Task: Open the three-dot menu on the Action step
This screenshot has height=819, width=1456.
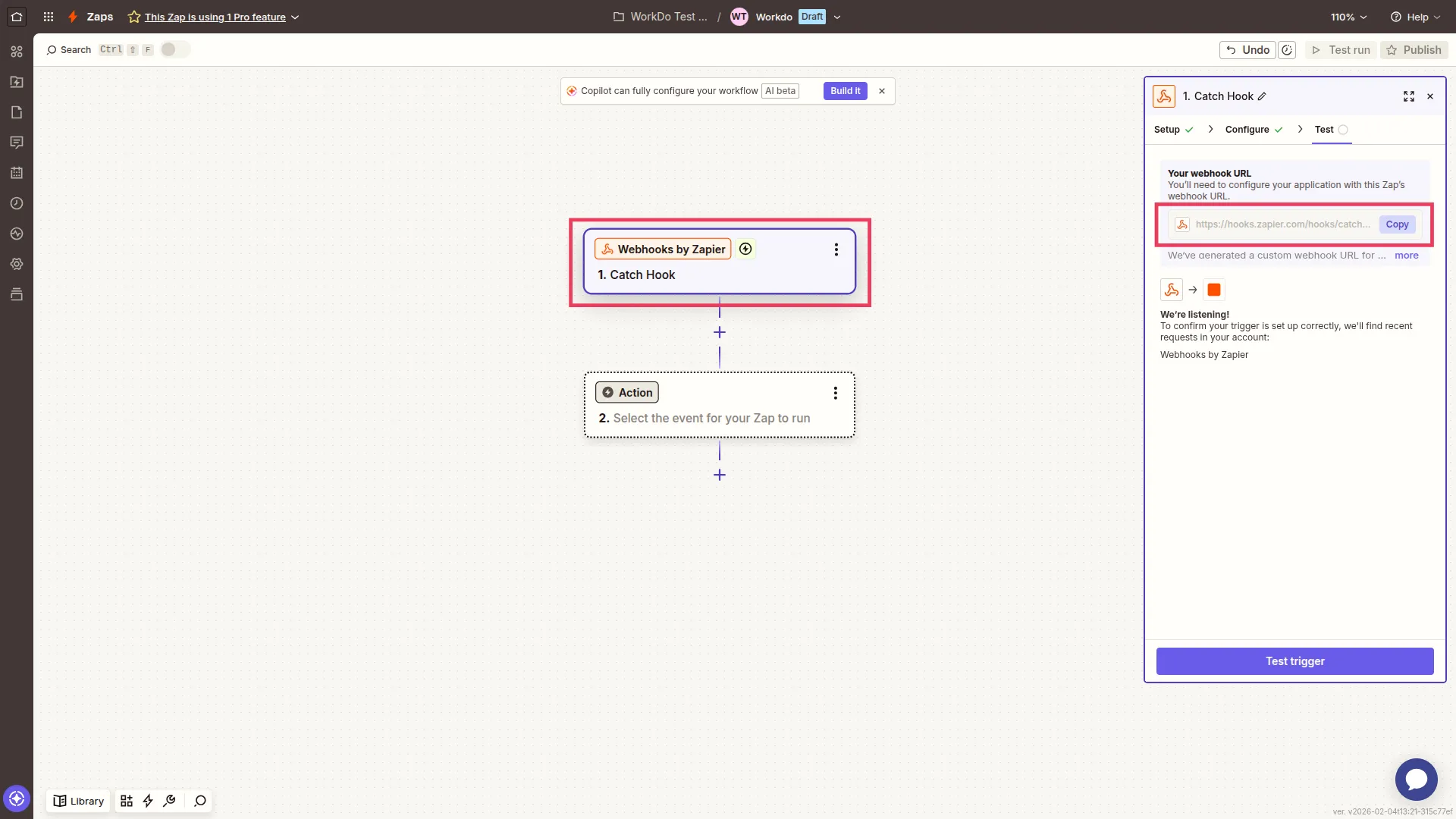Action: tap(835, 393)
